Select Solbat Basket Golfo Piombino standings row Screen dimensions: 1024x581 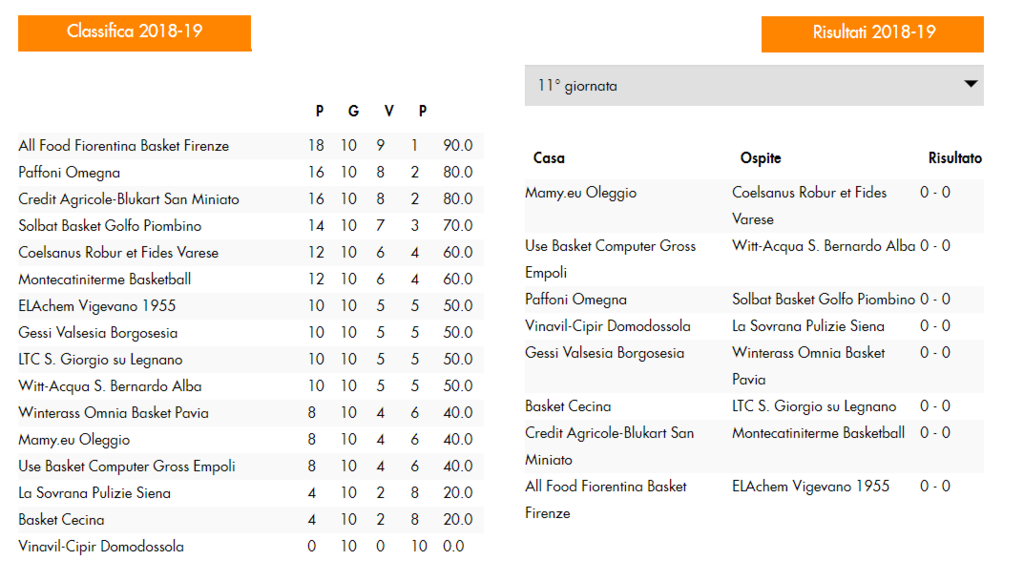click(251, 226)
